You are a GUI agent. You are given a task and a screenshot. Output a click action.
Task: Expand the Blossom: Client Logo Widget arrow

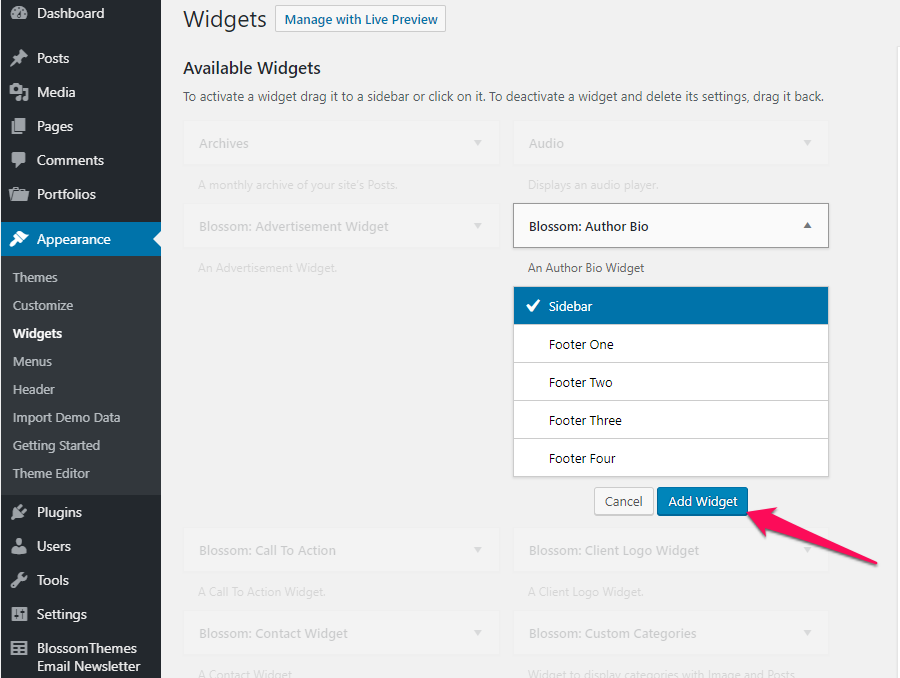[807, 550]
